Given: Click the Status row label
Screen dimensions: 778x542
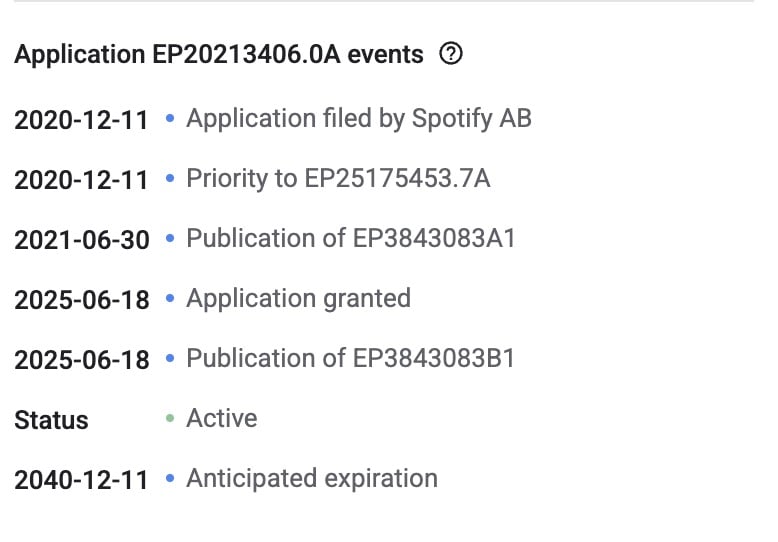Looking at the screenshot, I should click(51, 420).
